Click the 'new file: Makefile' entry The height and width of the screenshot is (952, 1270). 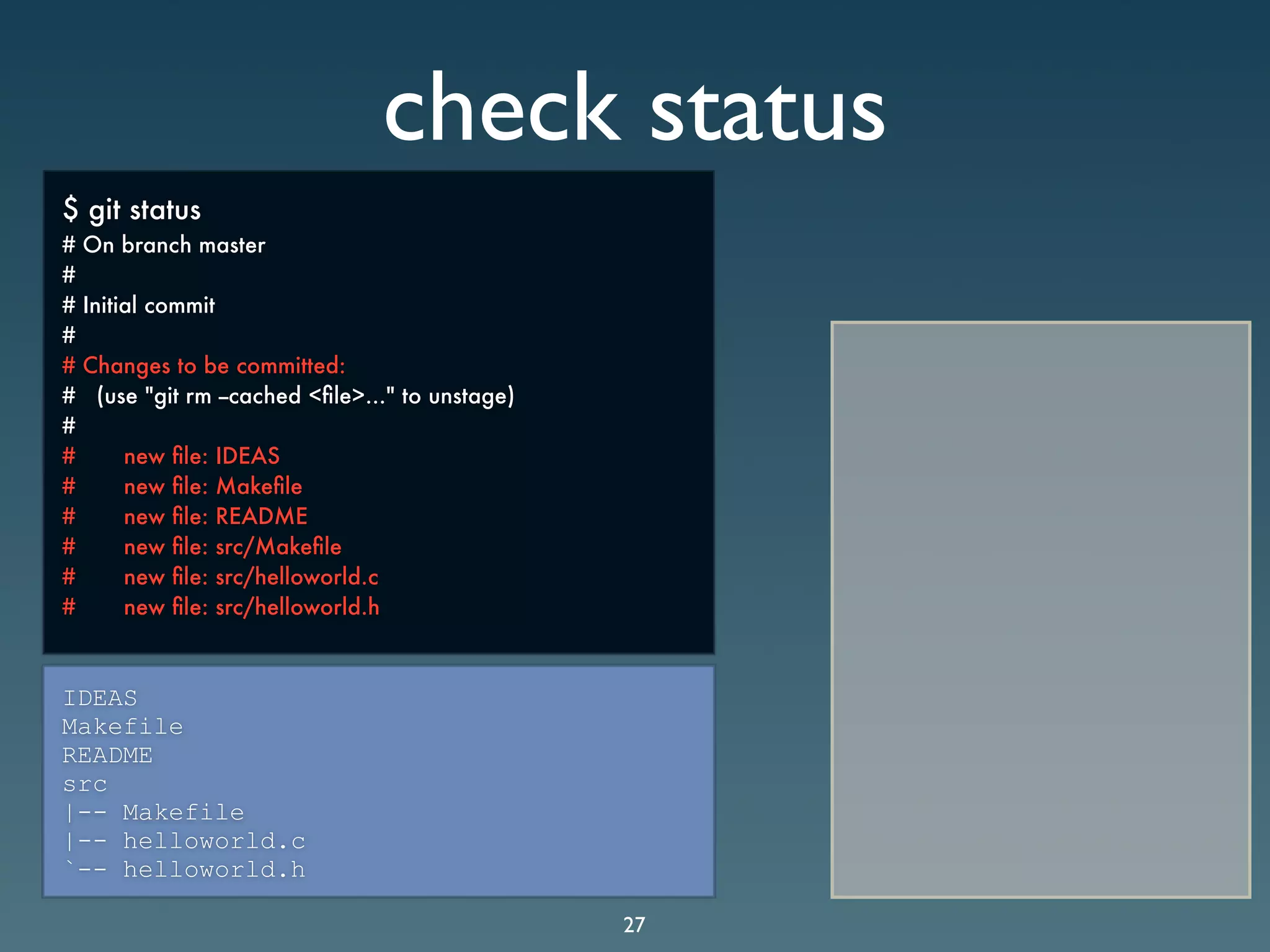tap(213, 486)
